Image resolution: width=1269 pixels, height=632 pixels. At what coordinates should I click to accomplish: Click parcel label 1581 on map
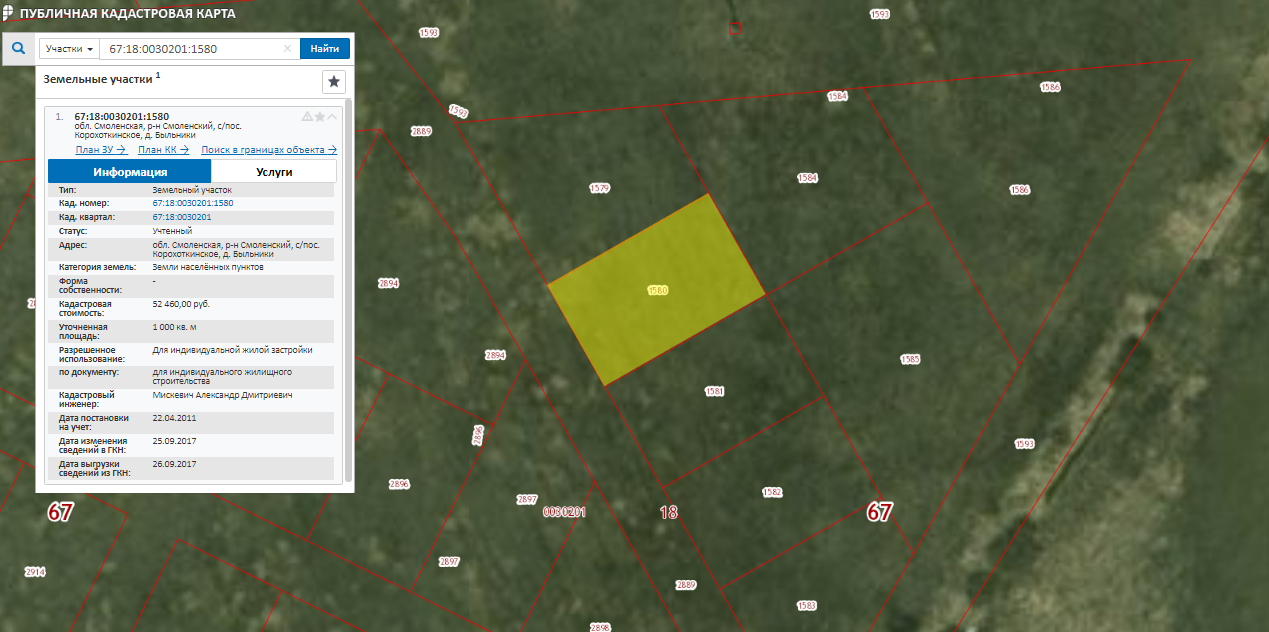[714, 391]
